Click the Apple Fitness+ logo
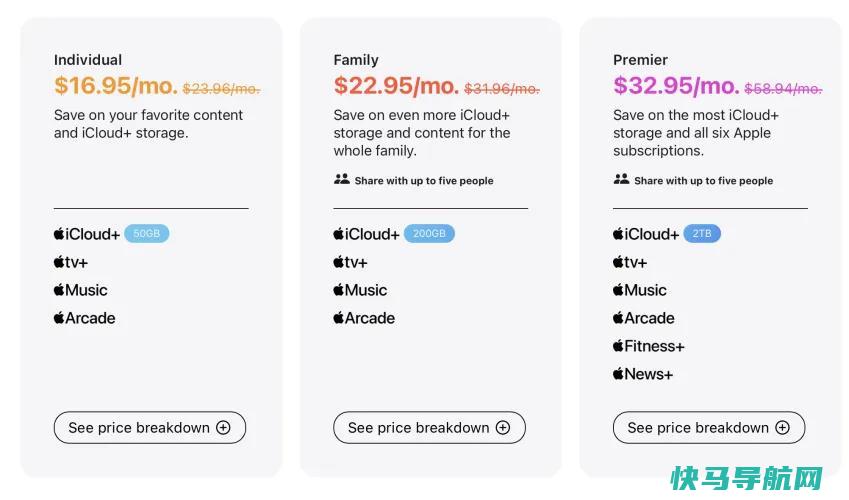849x500 pixels. (649, 346)
